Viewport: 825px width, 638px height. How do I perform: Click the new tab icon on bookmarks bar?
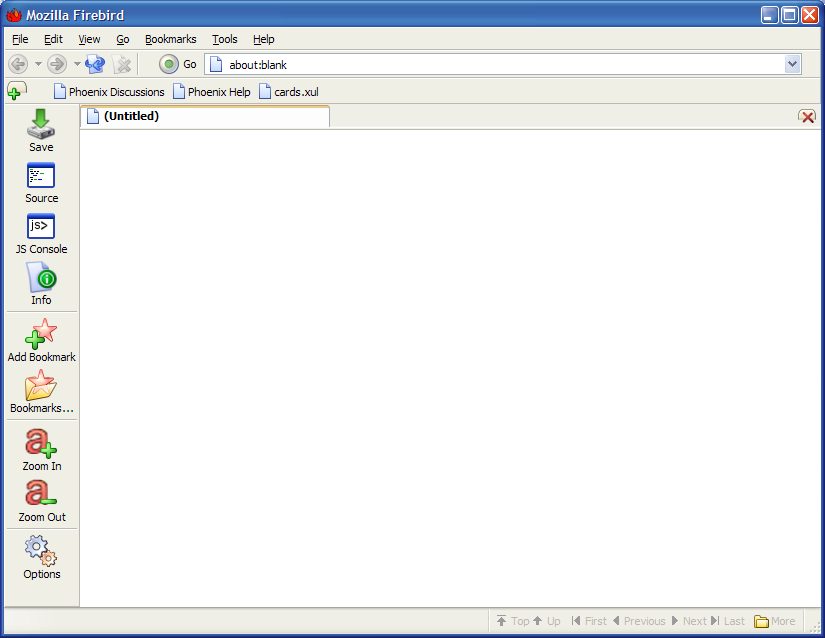[15, 92]
